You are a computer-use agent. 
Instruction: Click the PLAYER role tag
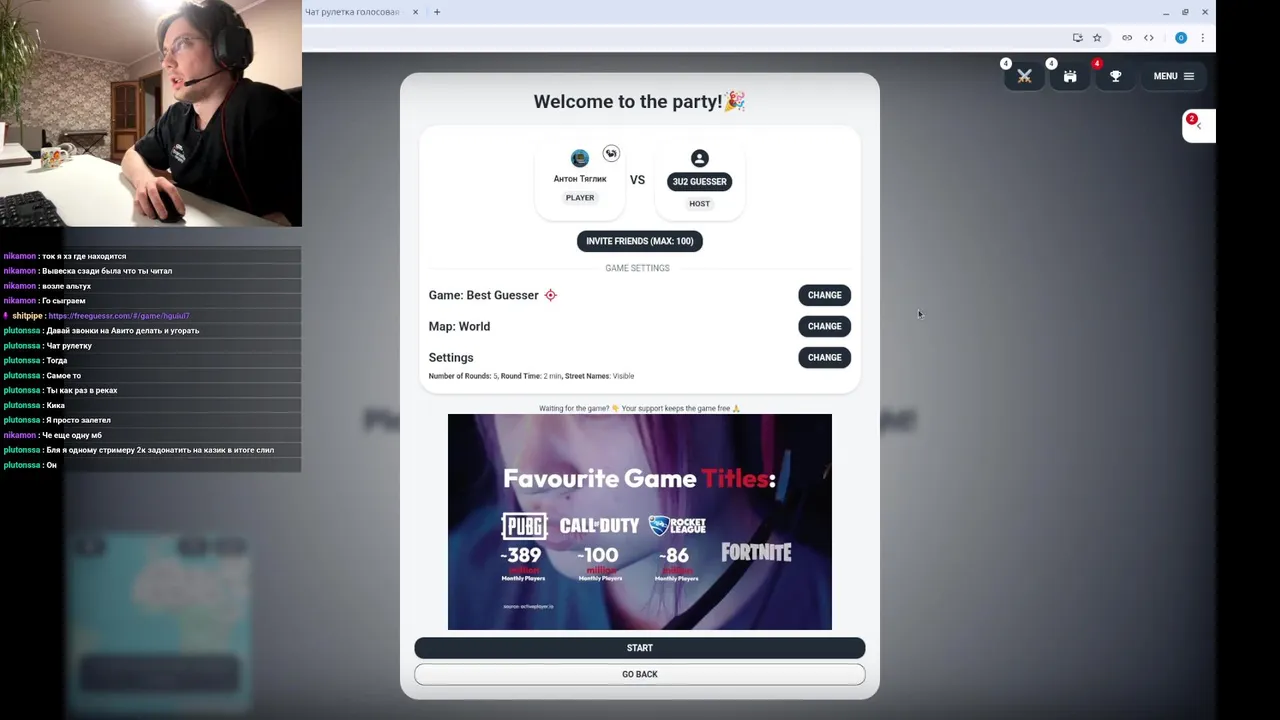[x=580, y=198]
